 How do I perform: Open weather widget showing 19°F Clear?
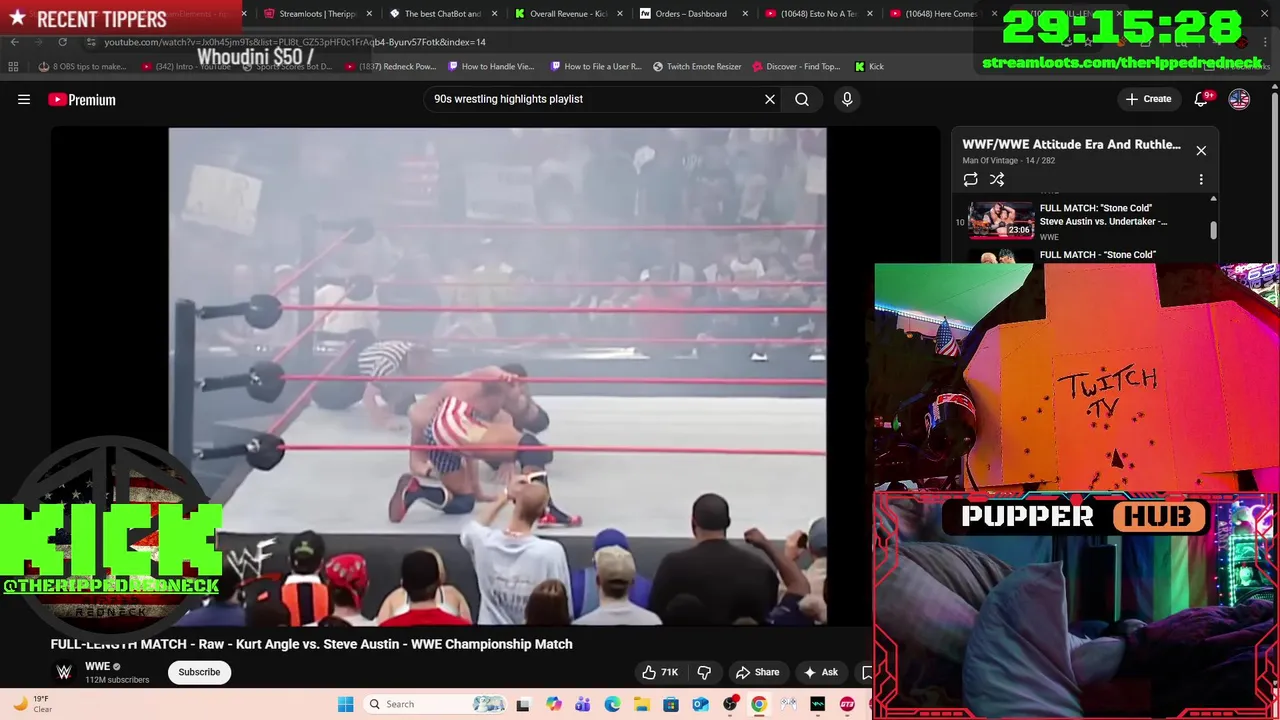(x=32, y=704)
